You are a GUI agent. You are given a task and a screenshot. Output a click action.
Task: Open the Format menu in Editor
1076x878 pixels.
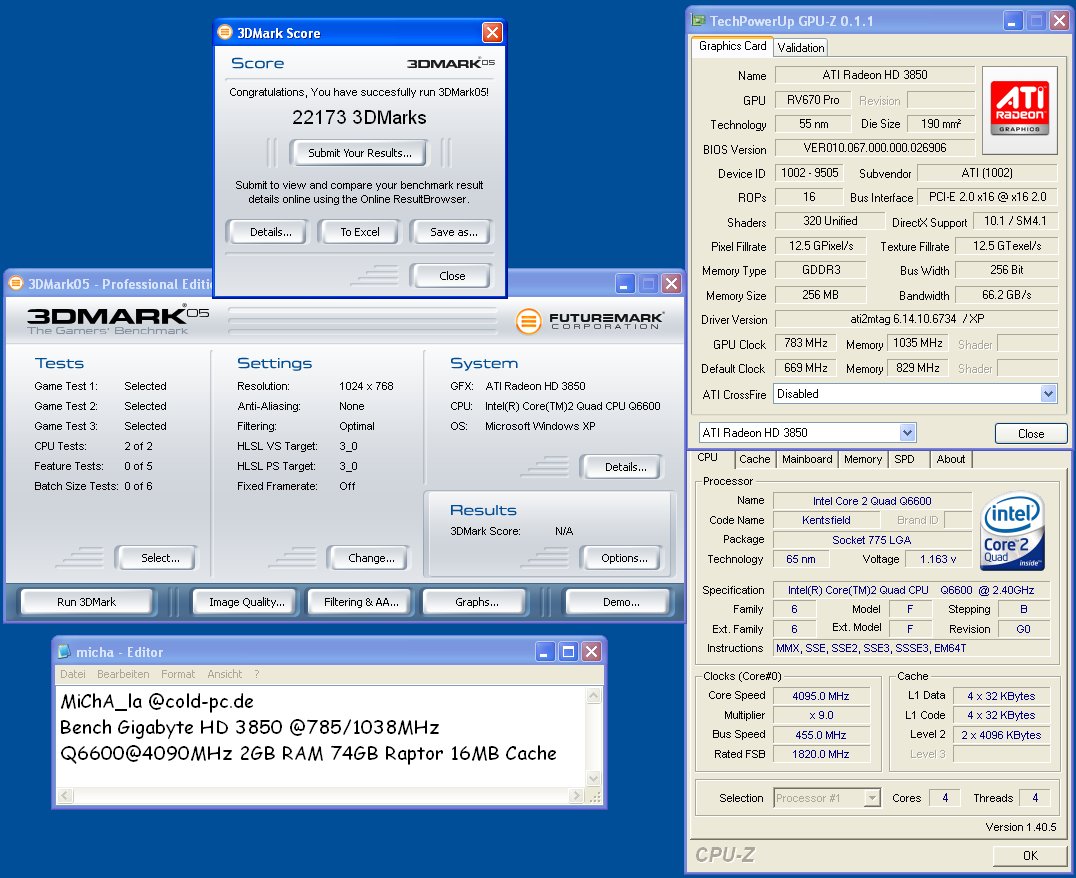click(x=178, y=674)
